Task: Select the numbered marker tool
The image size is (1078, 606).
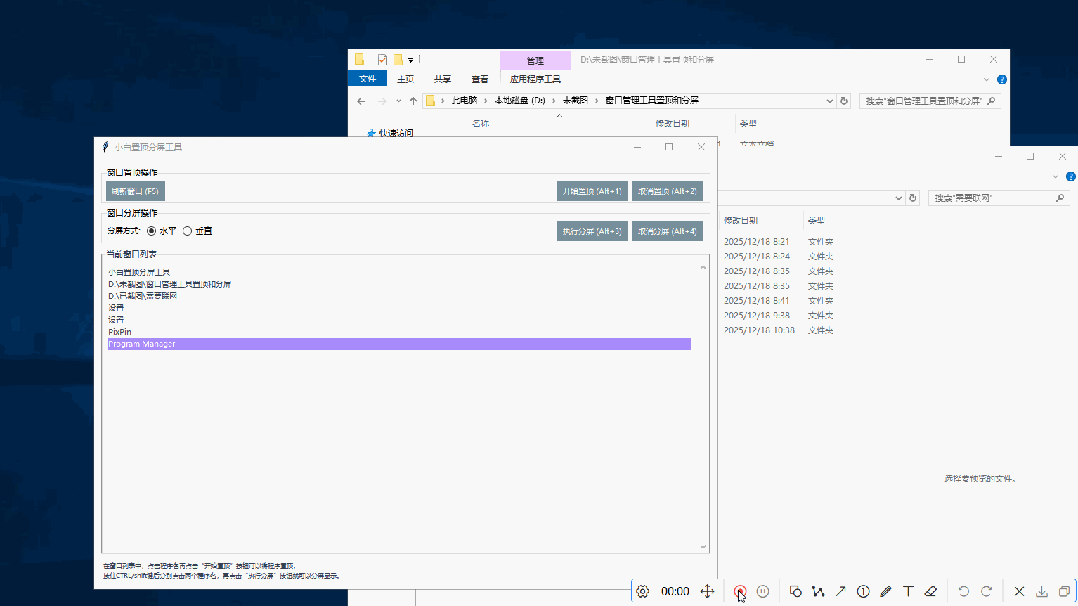Action: pyautogui.click(x=863, y=592)
